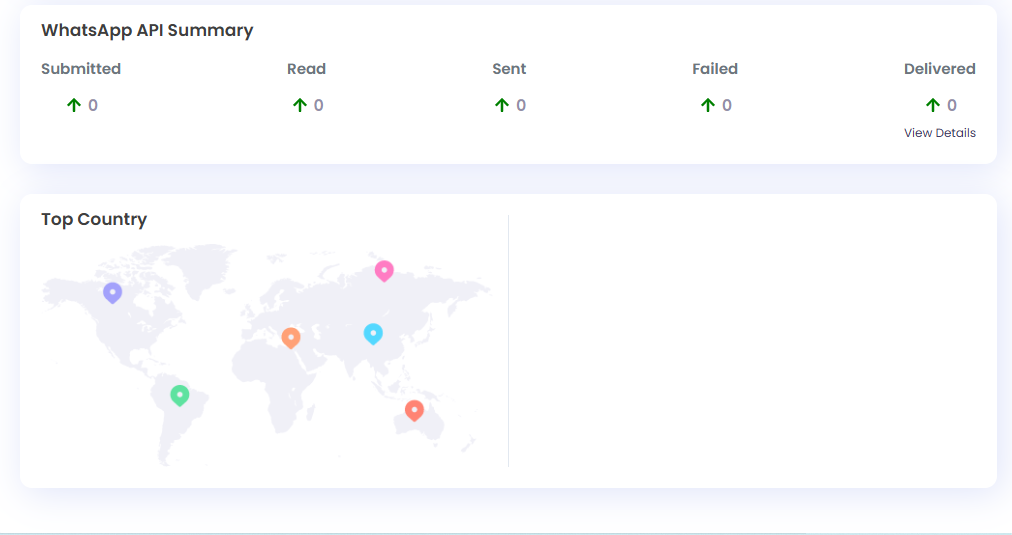This screenshot has width=1012, height=535.
Task: Click the WhatsApp API Summary heading
Action: tap(147, 30)
